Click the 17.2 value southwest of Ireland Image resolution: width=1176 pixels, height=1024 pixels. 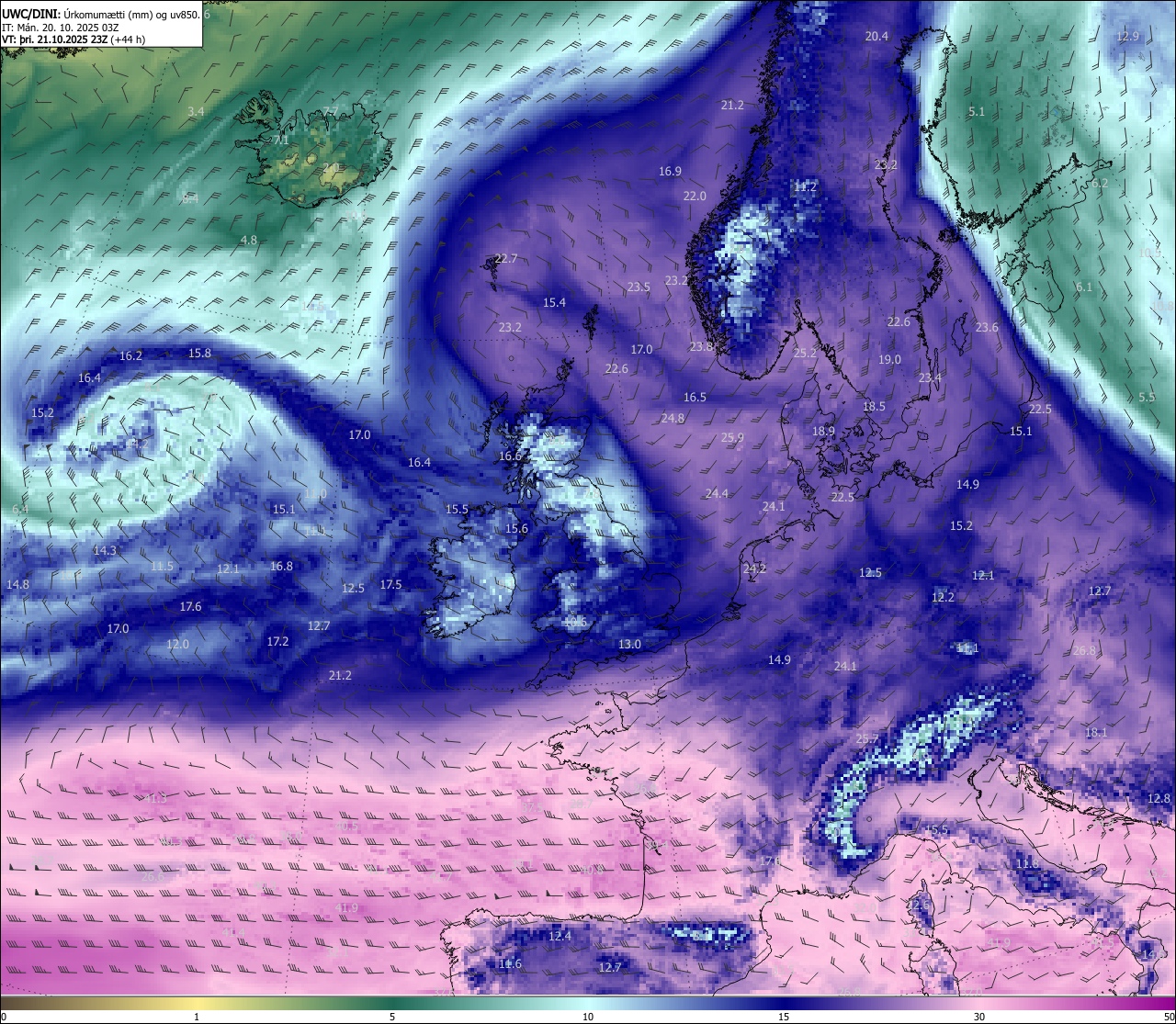click(x=277, y=641)
